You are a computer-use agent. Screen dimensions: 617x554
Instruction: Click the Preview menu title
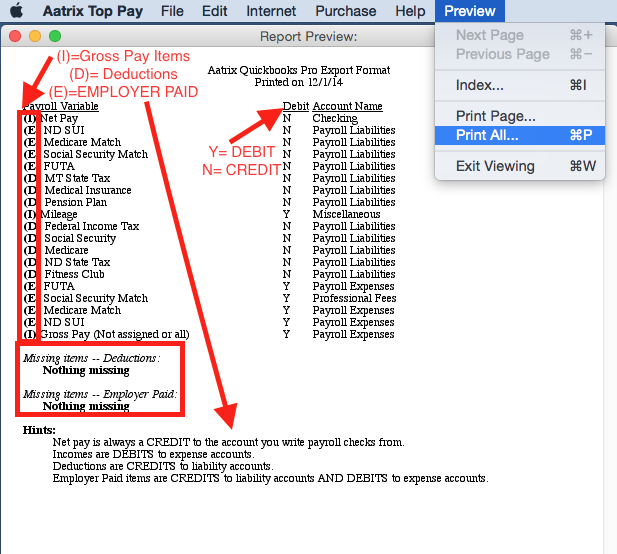coord(469,11)
